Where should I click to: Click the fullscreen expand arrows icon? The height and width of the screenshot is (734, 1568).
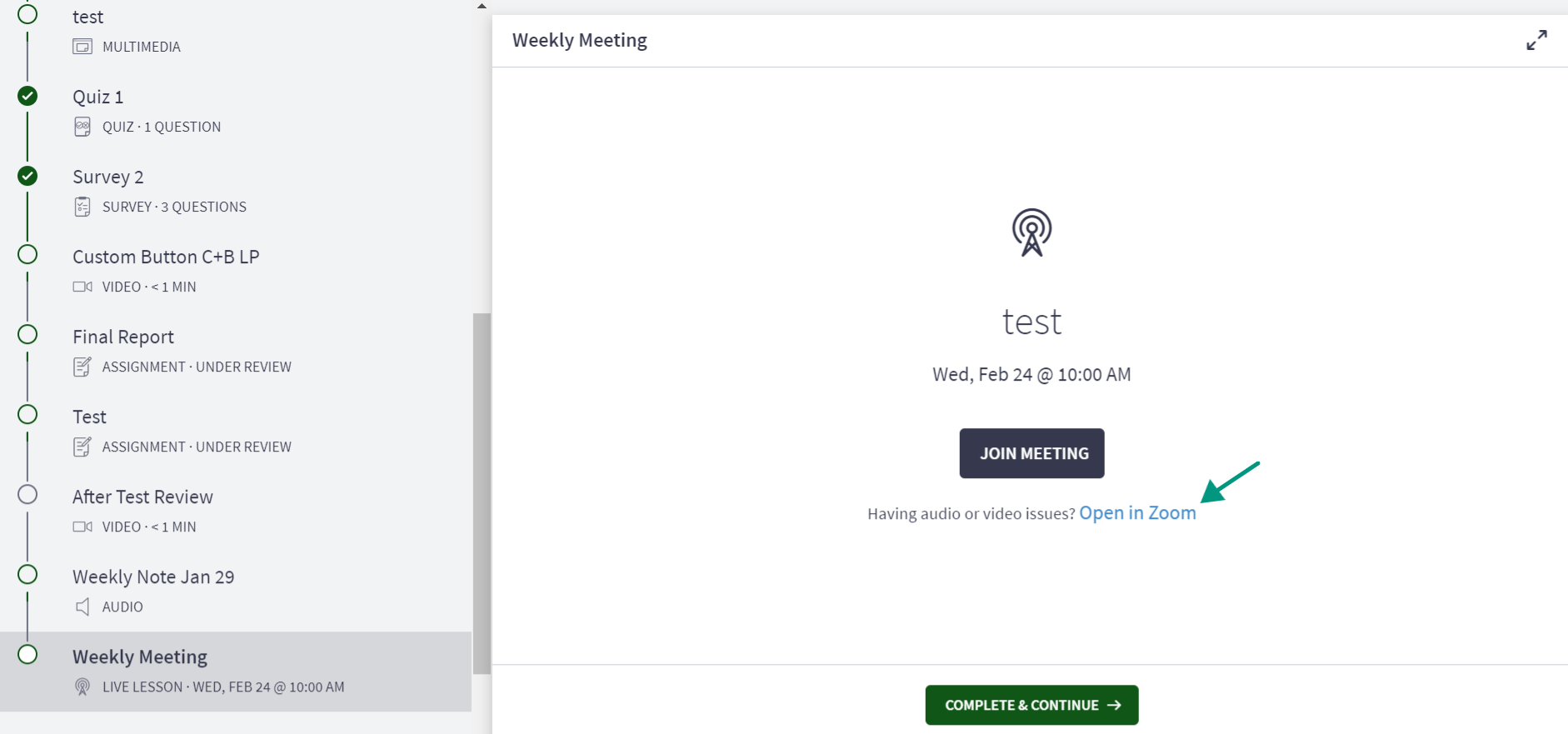click(x=1536, y=40)
